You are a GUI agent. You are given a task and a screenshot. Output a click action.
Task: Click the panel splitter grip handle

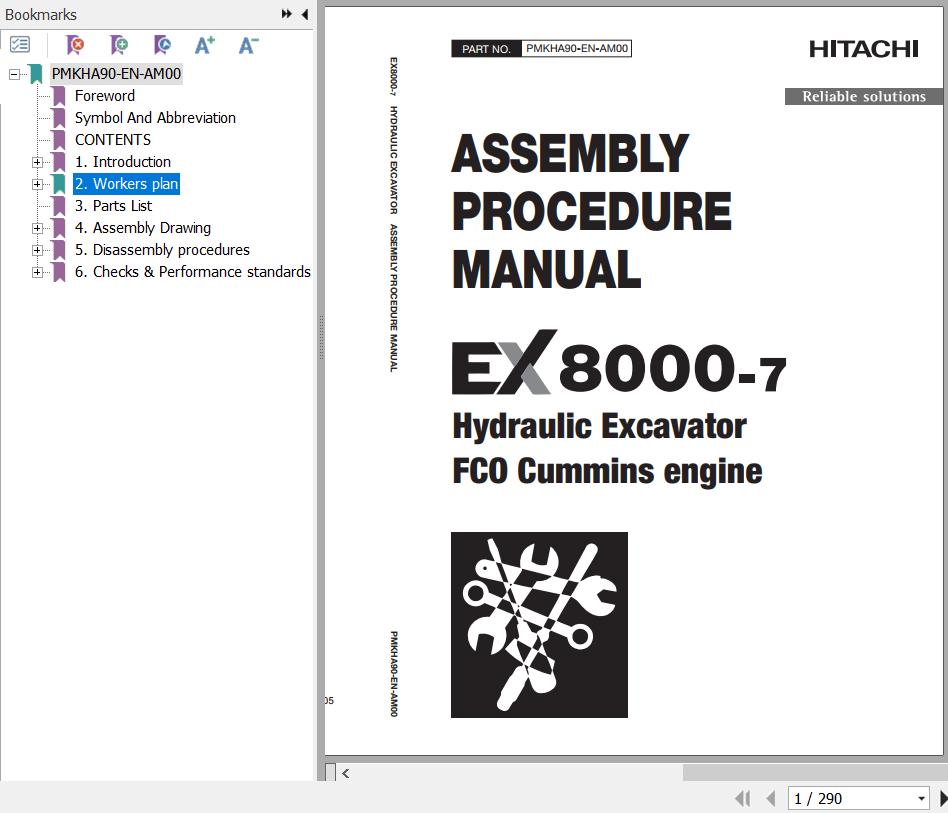[x=321, y=337]
